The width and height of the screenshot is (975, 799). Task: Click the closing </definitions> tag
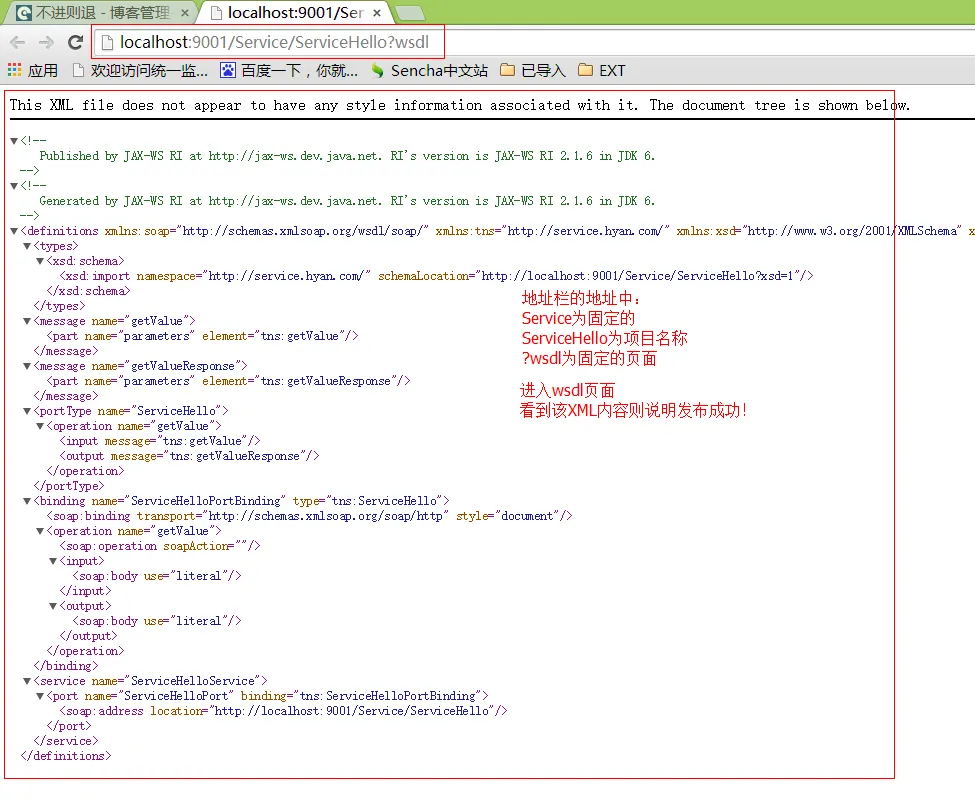click(x=66, y=756)
